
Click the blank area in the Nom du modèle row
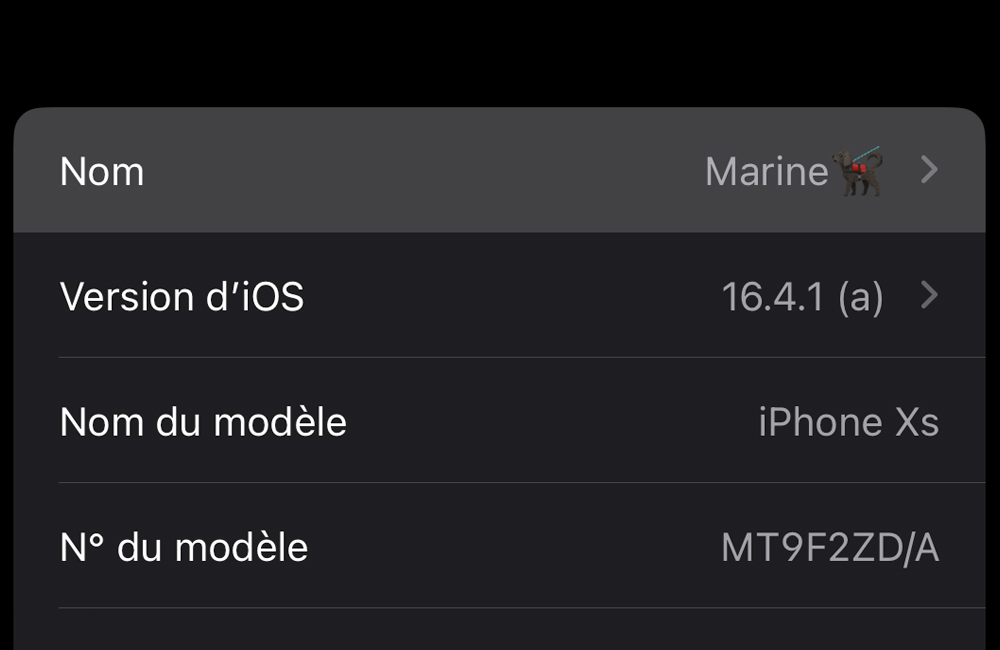click(550, 422)
